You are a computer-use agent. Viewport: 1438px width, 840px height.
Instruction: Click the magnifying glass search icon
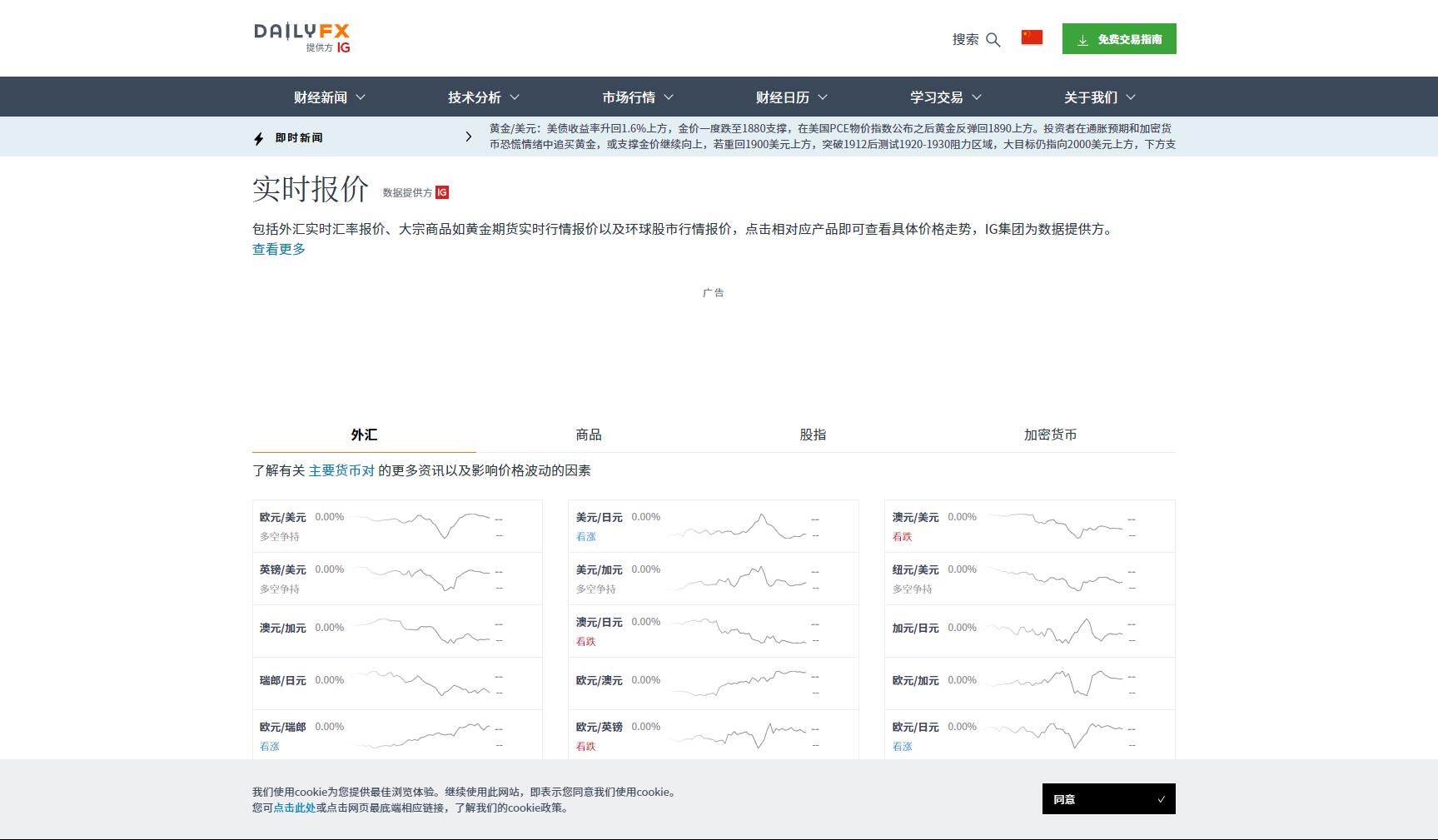coord(993,39)
